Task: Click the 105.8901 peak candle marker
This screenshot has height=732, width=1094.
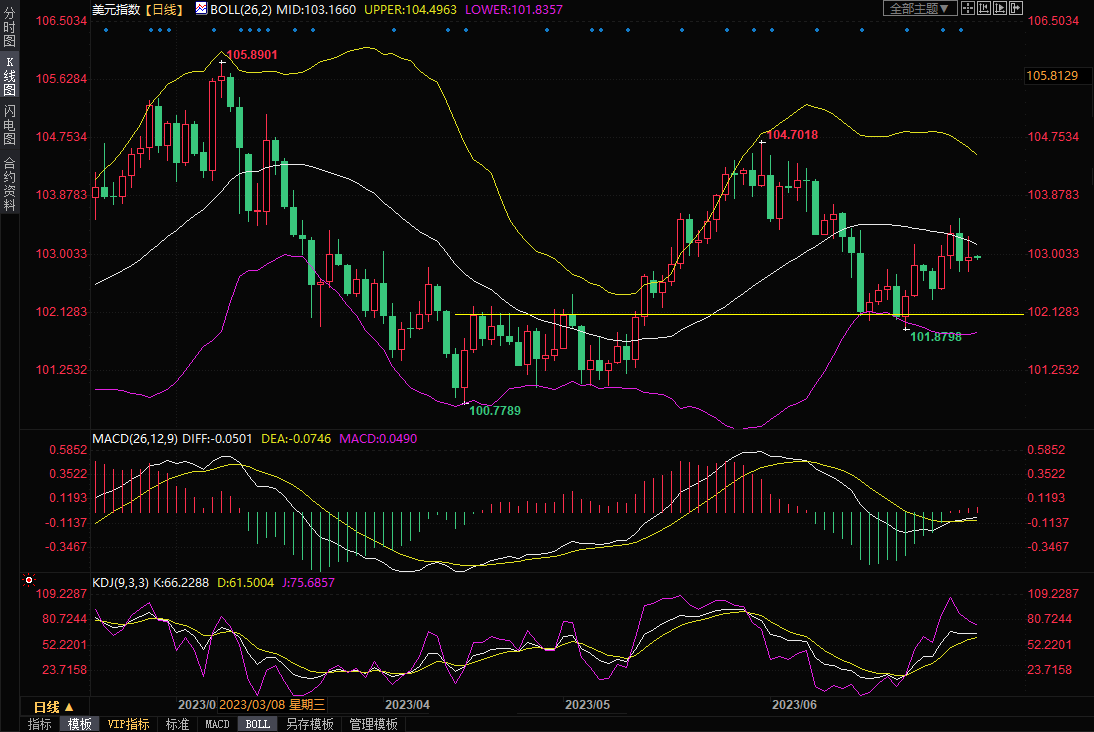Action: [x=222, y=62]
